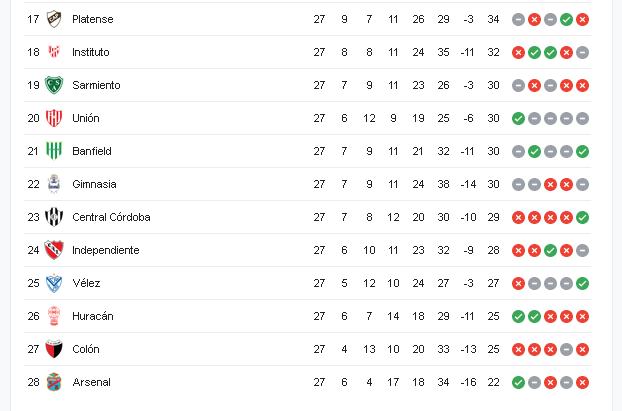Click the Independiente red crest icon
Screen dimensions: 622x411
coord(53,250)
